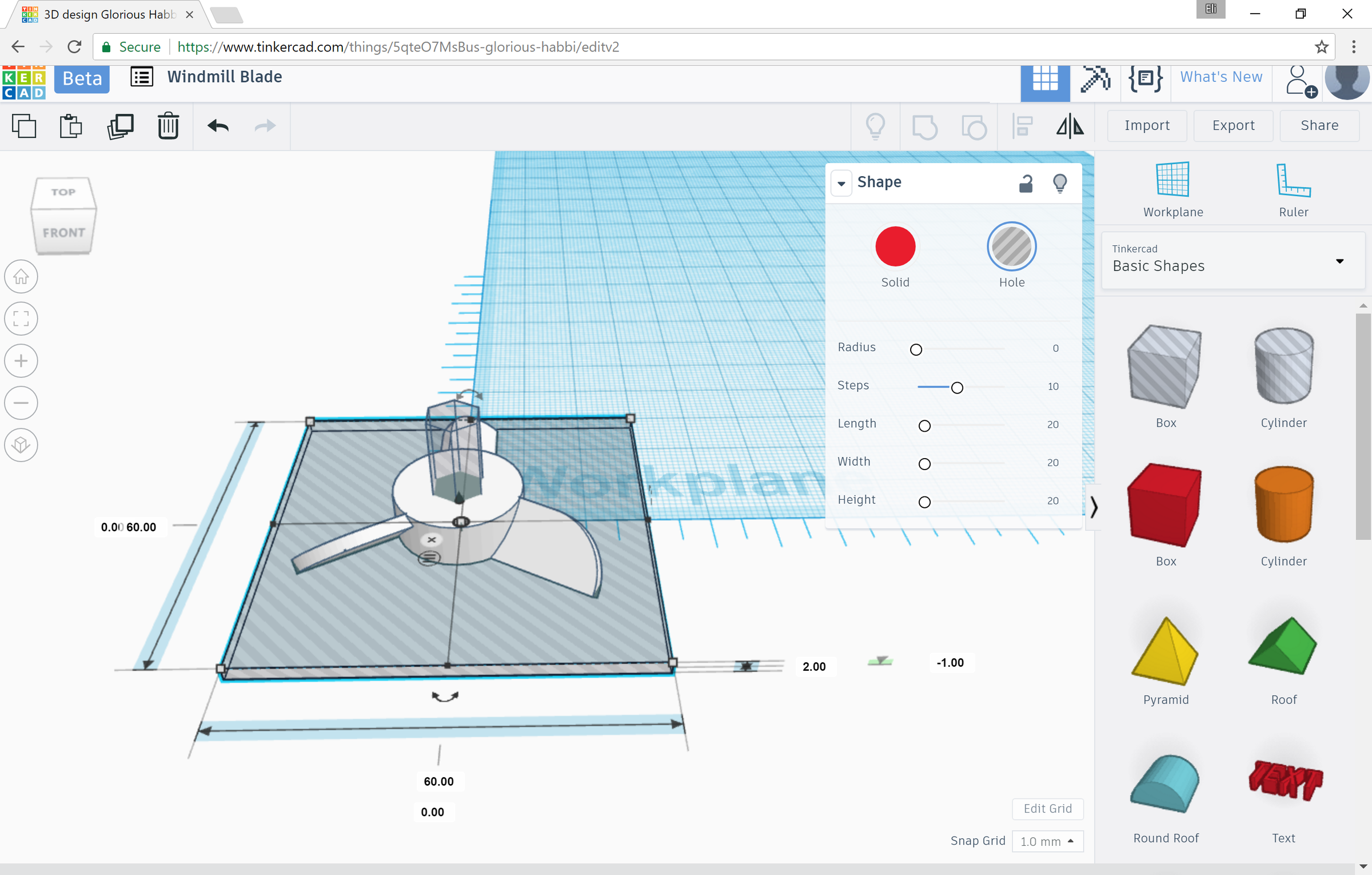The height and width of the screenshot is (875, 1372).
Task: Open the Blocks editor pickaxe icon
Action: click(1095, 80)
